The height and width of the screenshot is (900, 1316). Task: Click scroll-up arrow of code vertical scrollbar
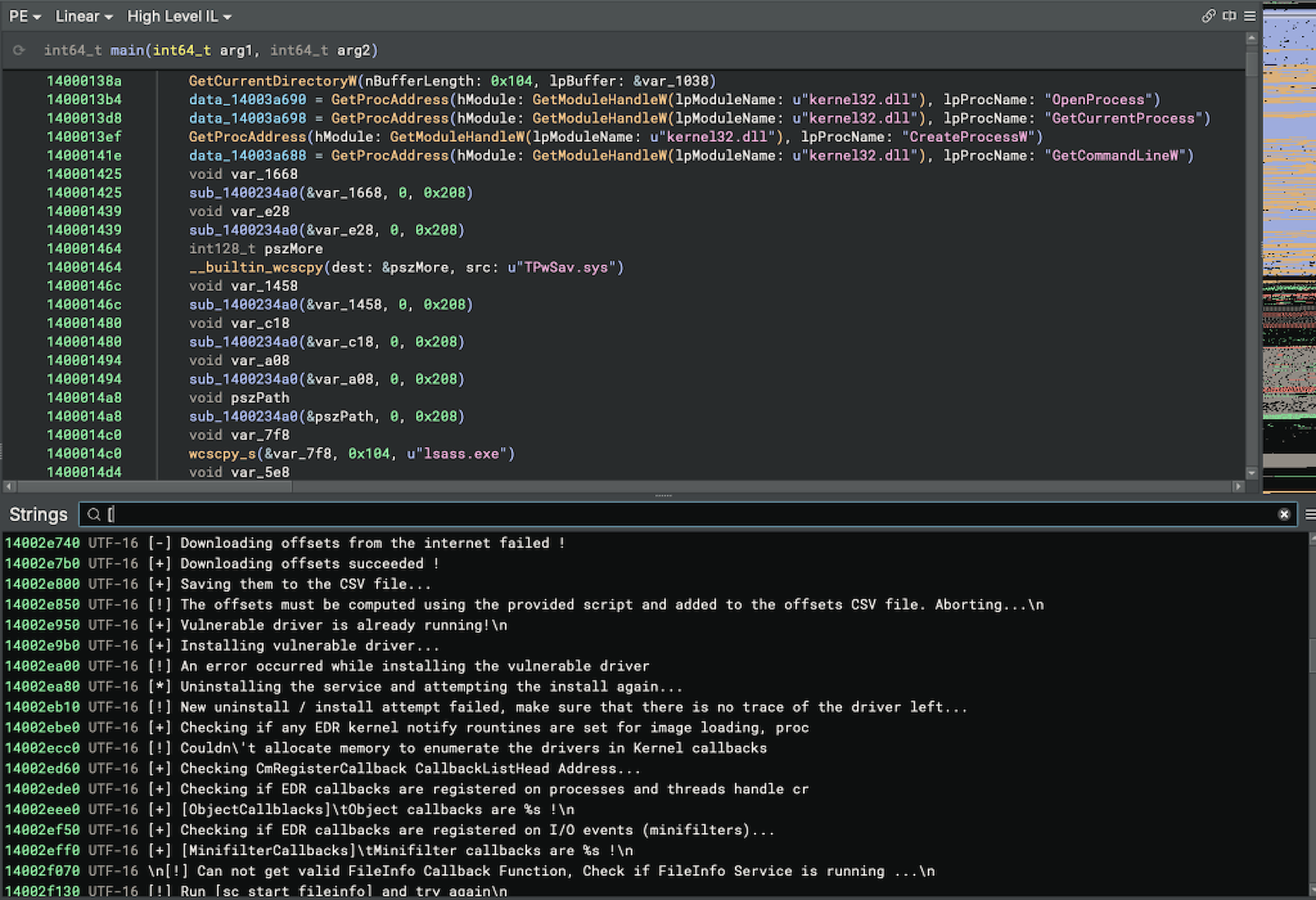click(x=1251, y=38)
